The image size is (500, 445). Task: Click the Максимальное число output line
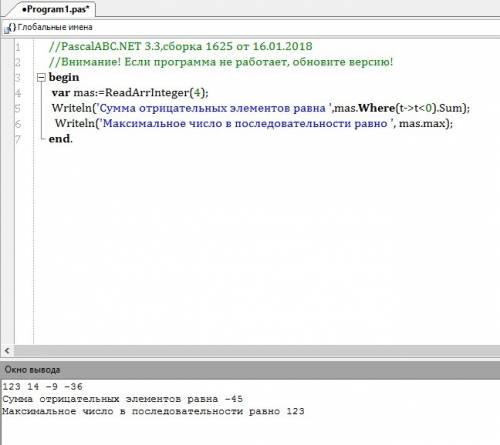click(153, 411)
